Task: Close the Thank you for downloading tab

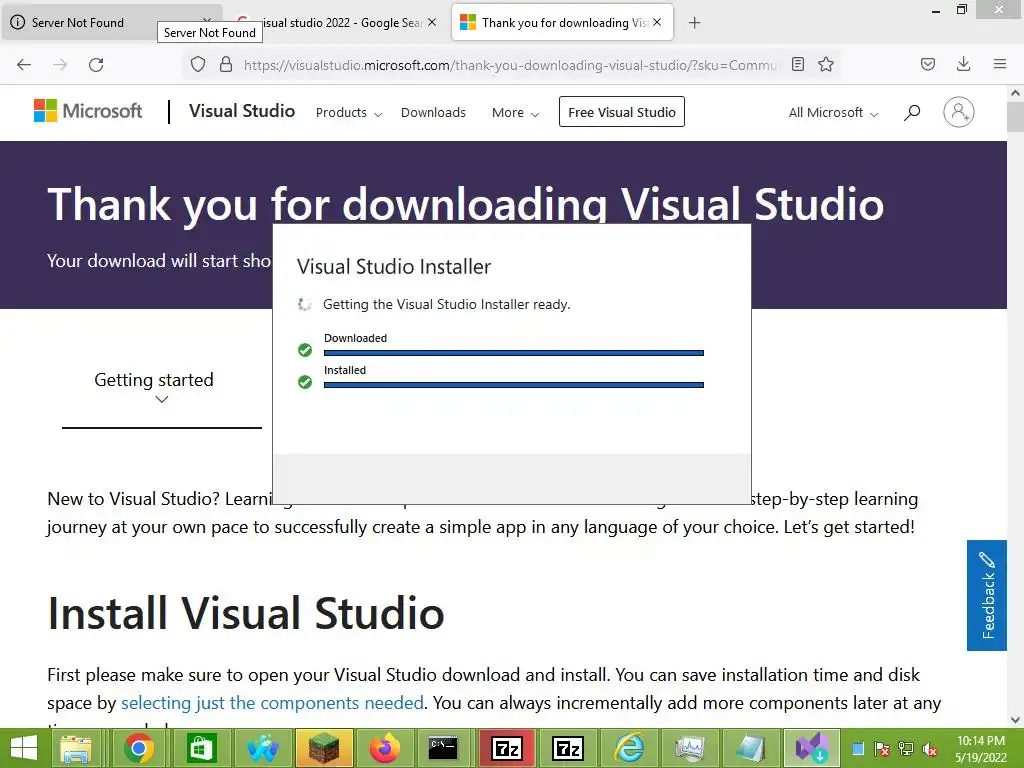Action: point(657,22)
